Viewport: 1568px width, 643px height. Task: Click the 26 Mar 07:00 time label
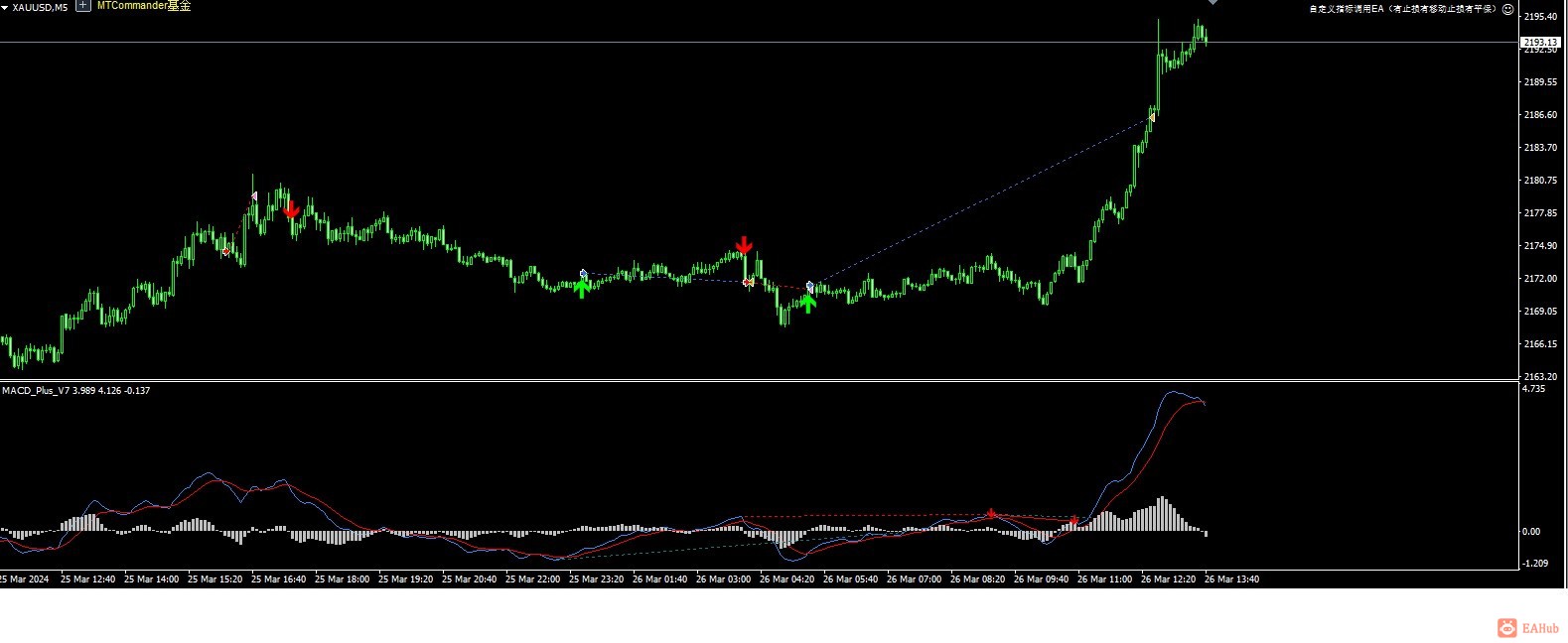914,579
